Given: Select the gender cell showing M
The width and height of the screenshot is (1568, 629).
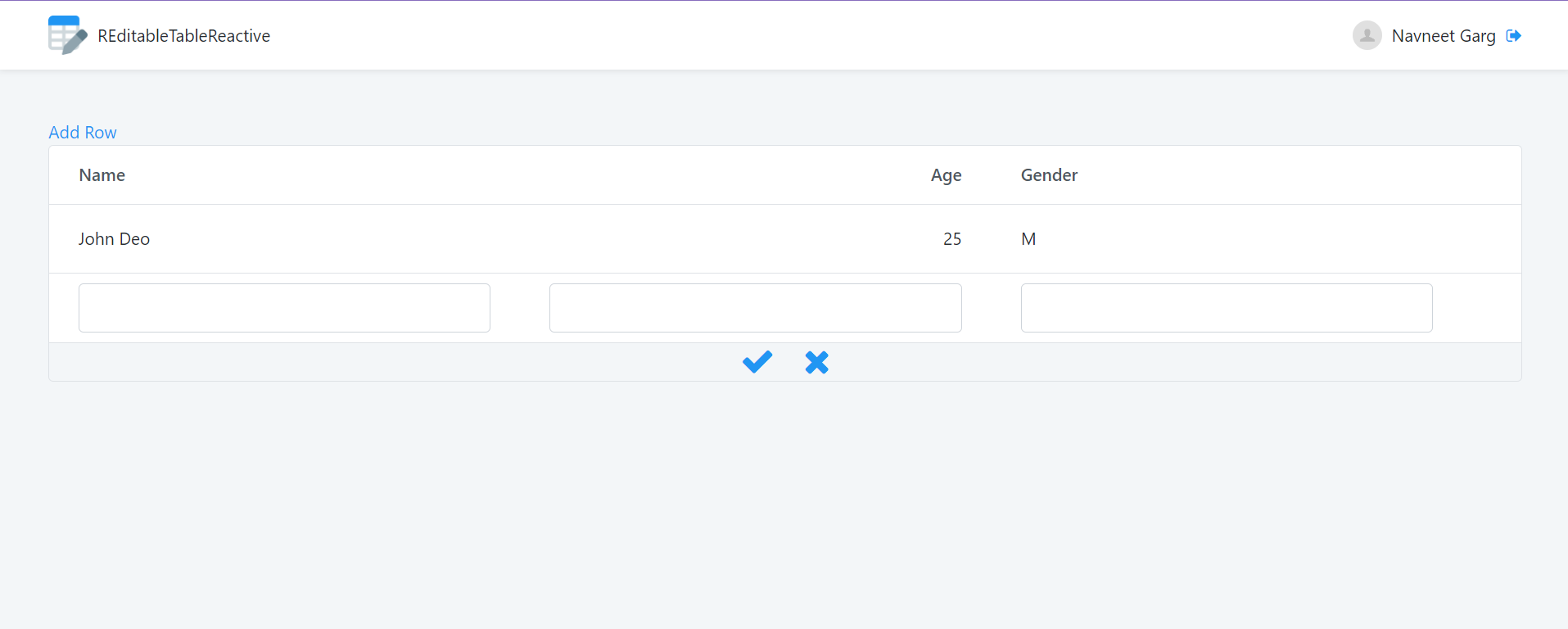Looking at the screenshot, I should [x=1028, y=239].
